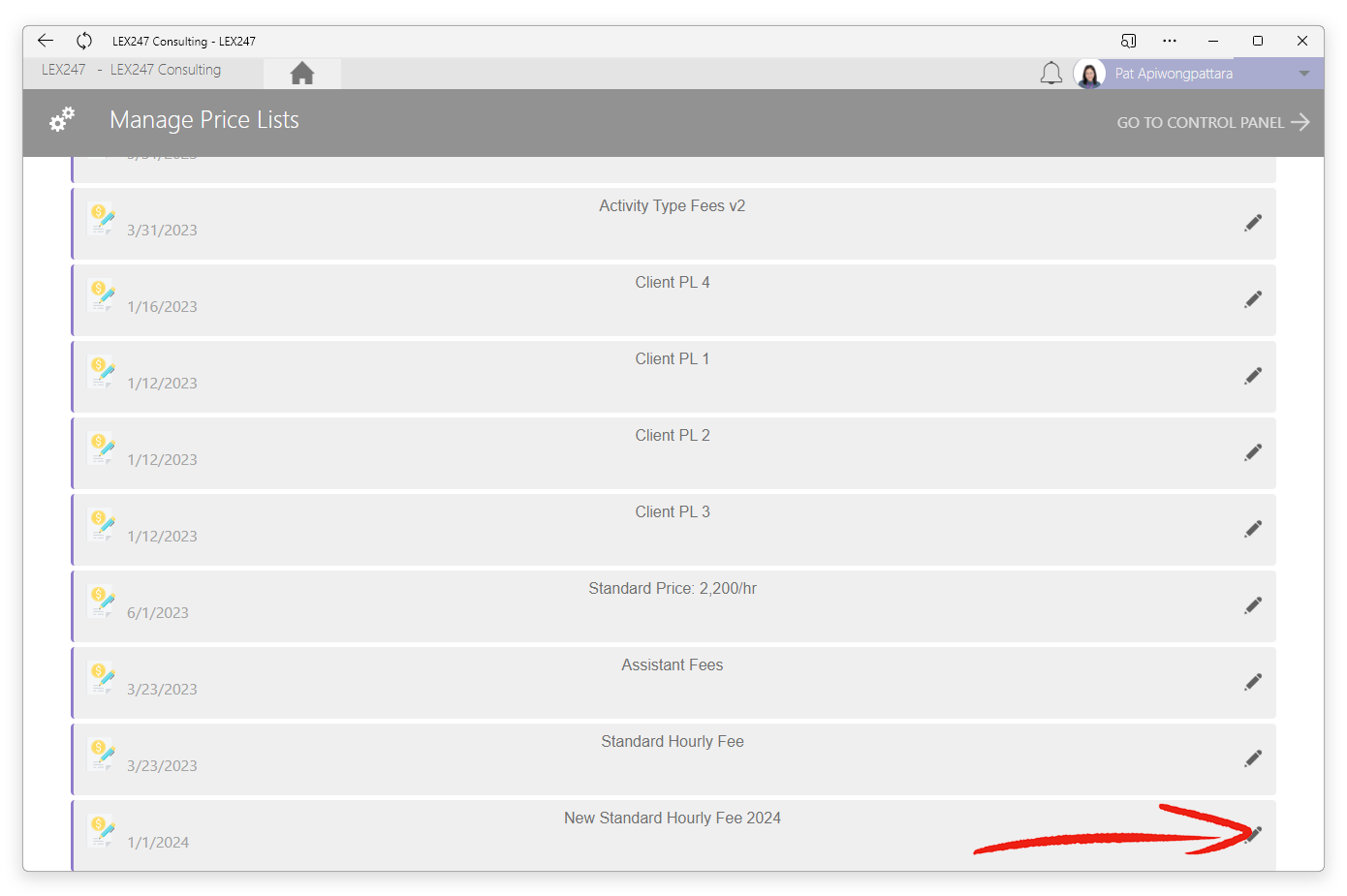1347x896 pixels.
Task: Click the 1/16/2023 date
Action: coord(162,307)
